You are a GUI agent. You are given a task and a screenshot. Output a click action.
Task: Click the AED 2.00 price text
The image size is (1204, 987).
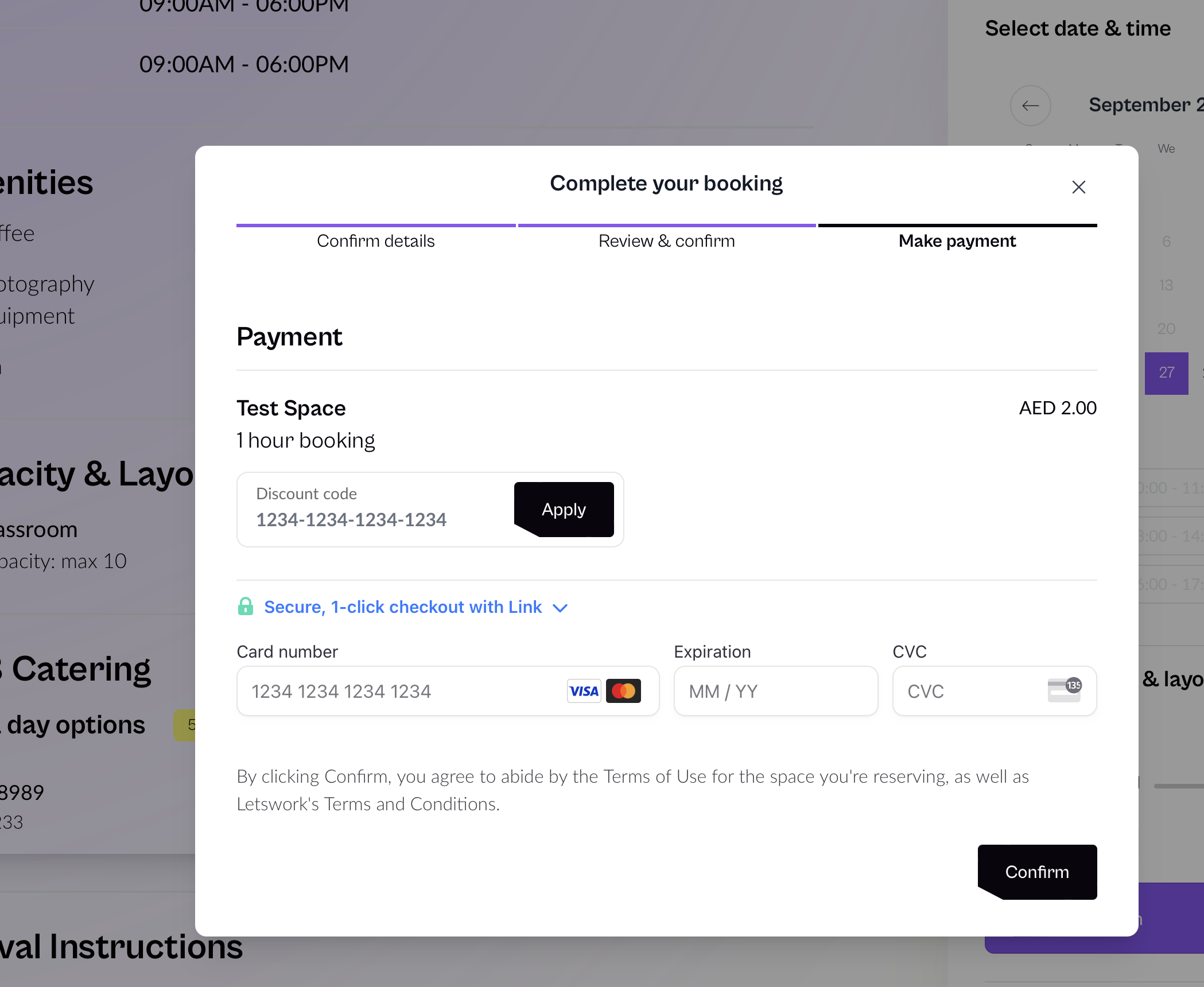(1058, 408)
